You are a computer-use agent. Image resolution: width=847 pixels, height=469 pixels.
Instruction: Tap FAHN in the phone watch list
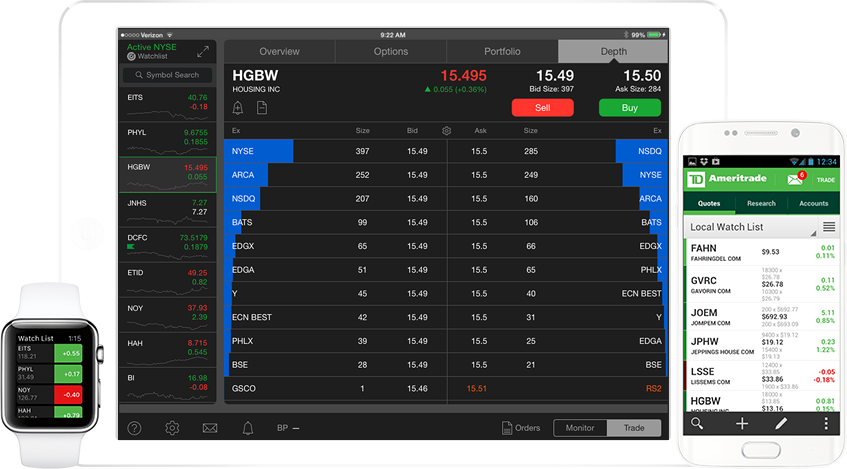pos(761,252)
